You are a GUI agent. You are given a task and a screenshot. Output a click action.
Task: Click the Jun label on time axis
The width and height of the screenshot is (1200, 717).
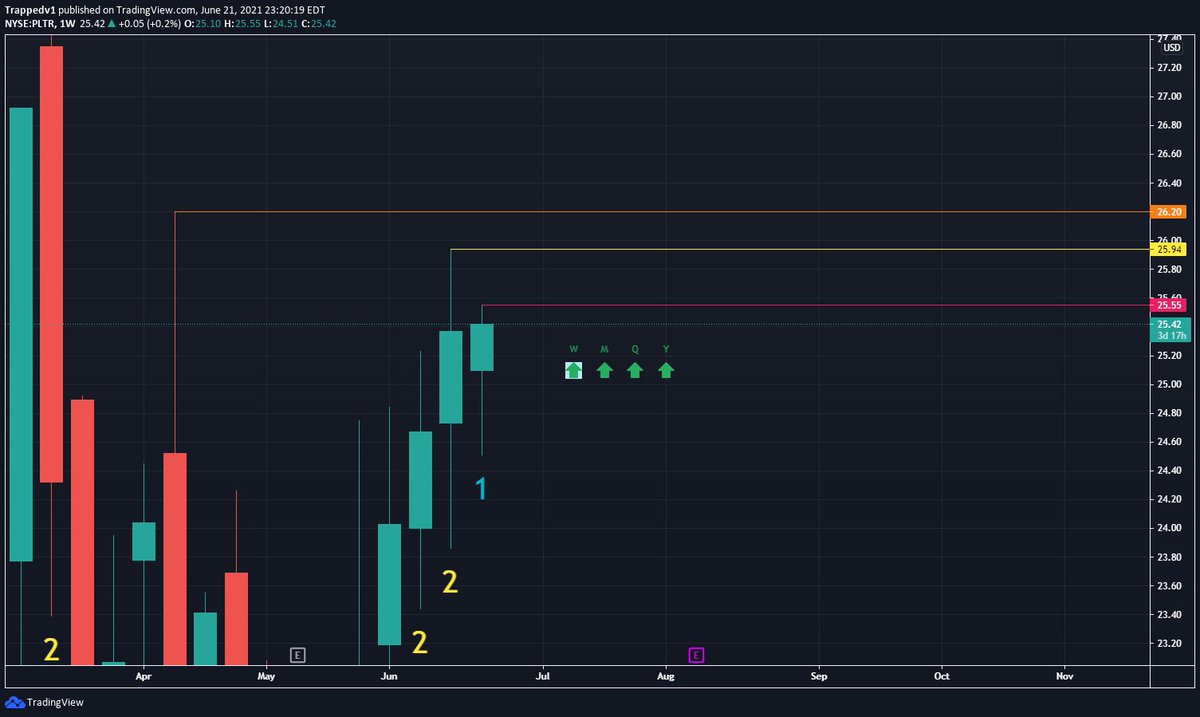click(389, 676)
